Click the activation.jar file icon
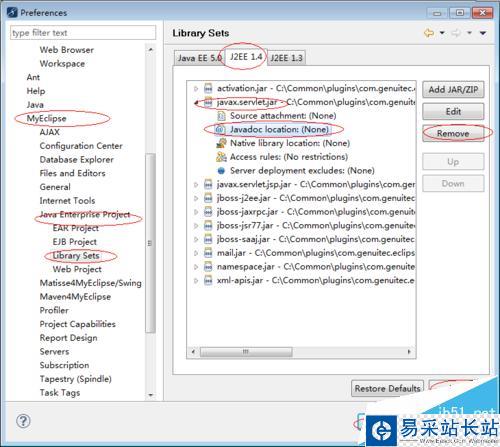 [208, 88]
